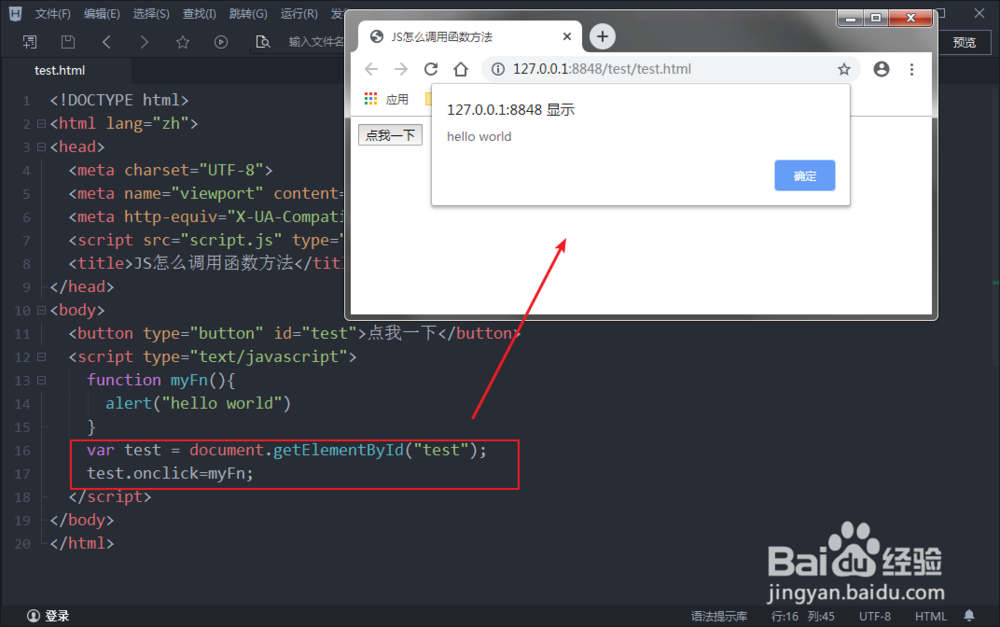Run project with the play circle icon
Viewport: 1000px width, 627px height.
pyautogui.click(x=221, y=42)
